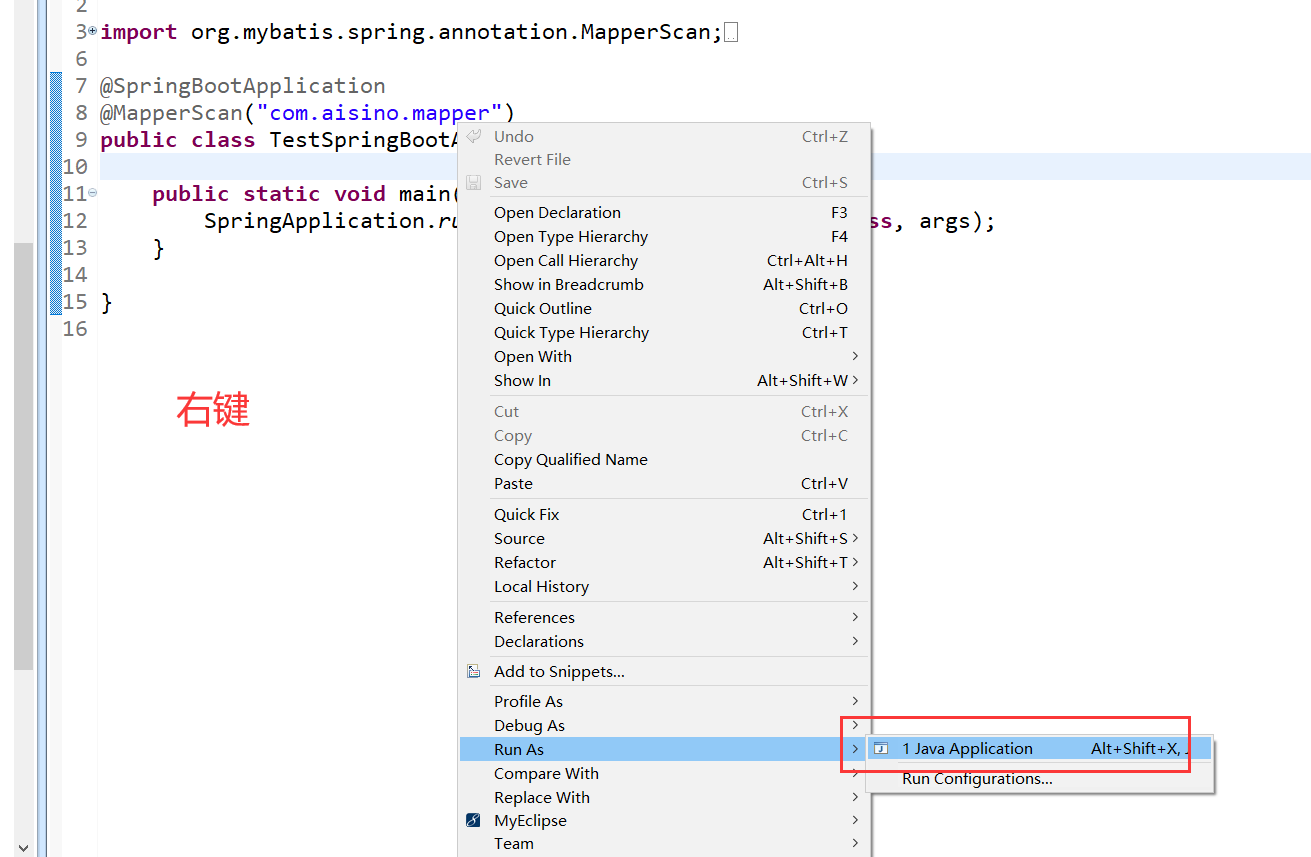Click the Java Application launch icon
The width and height of the screenshot is (1311, 857).
(x=881, y=749)
